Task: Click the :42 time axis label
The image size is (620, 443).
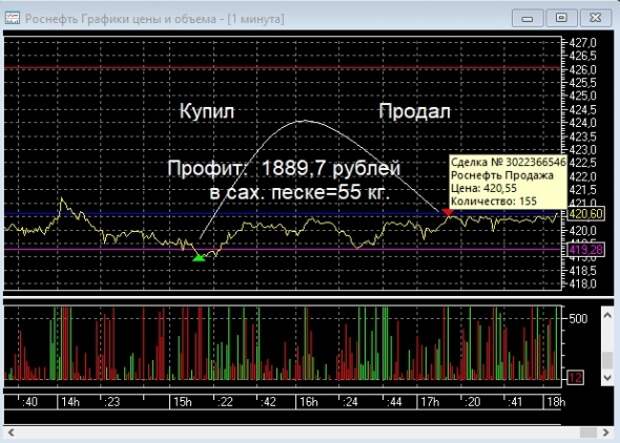Action: coord(268,402)
